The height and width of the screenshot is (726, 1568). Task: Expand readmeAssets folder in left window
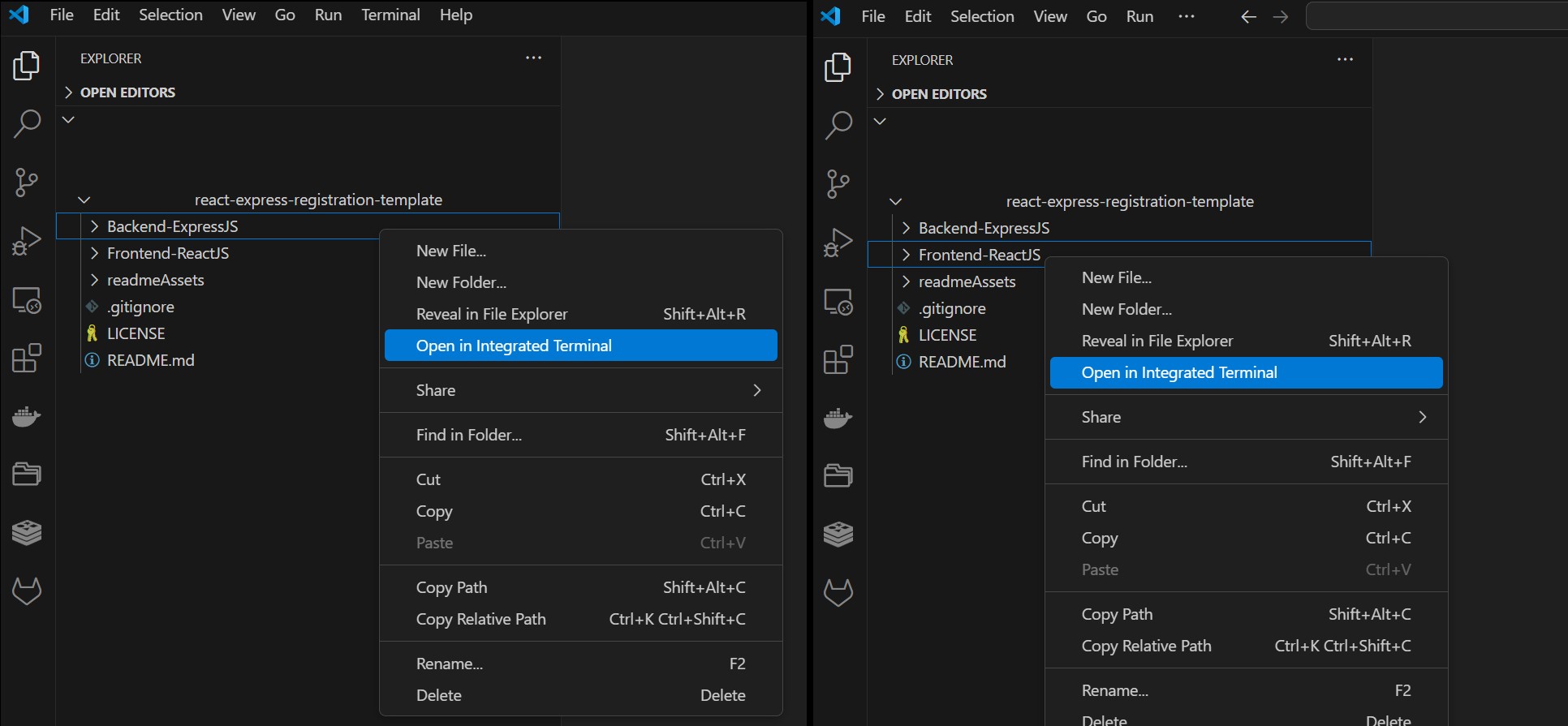point(94,280)
